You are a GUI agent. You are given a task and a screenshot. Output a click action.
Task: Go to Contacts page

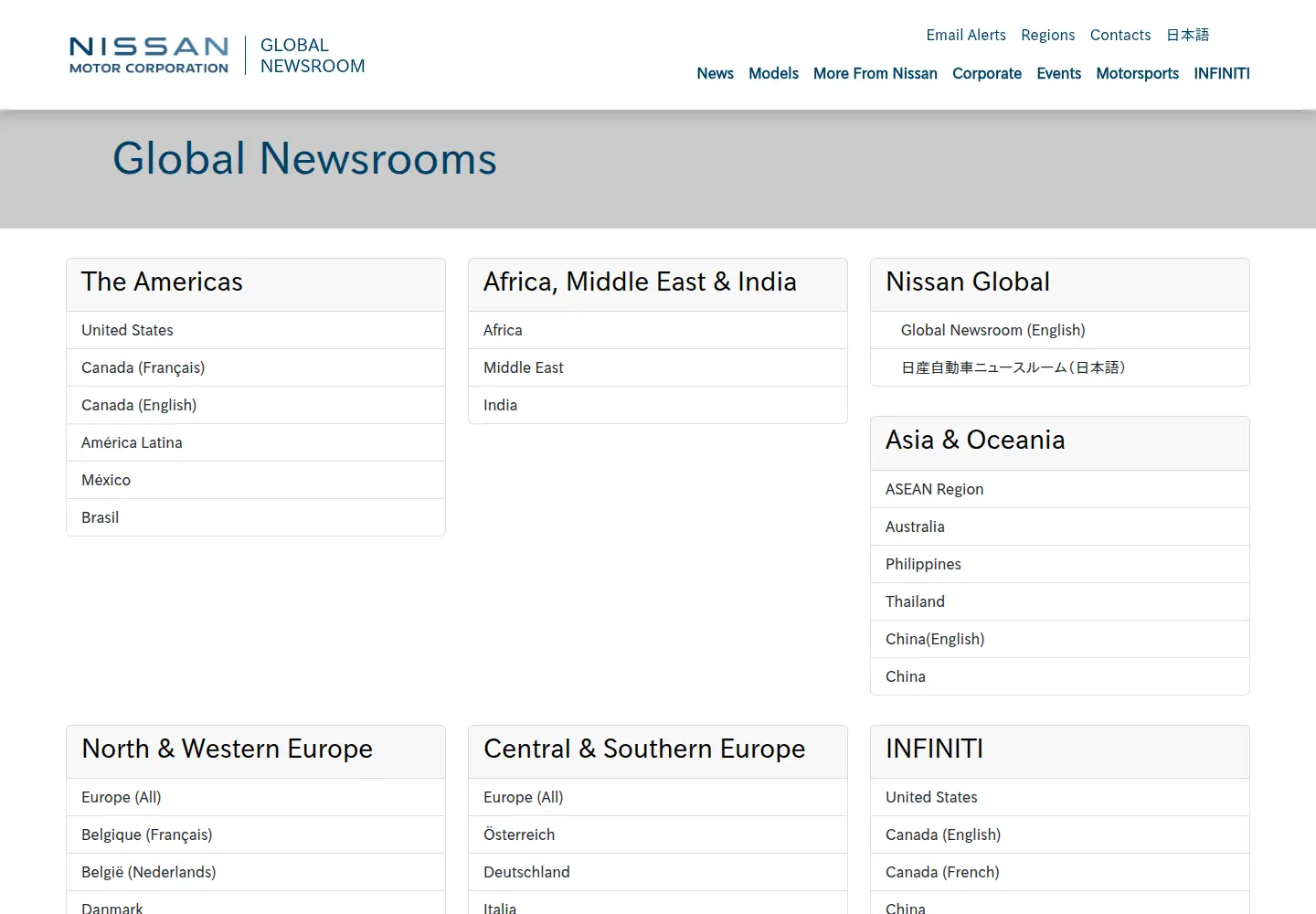1120,35
